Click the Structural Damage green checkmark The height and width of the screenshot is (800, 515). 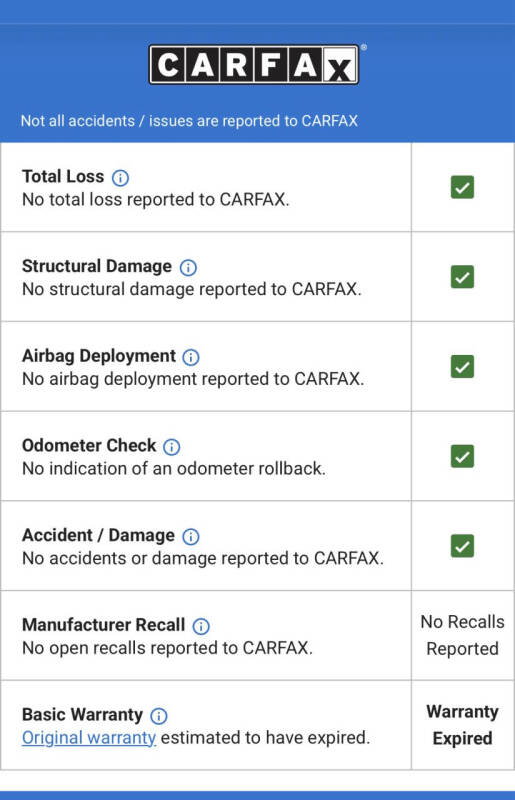pos(462,277)
